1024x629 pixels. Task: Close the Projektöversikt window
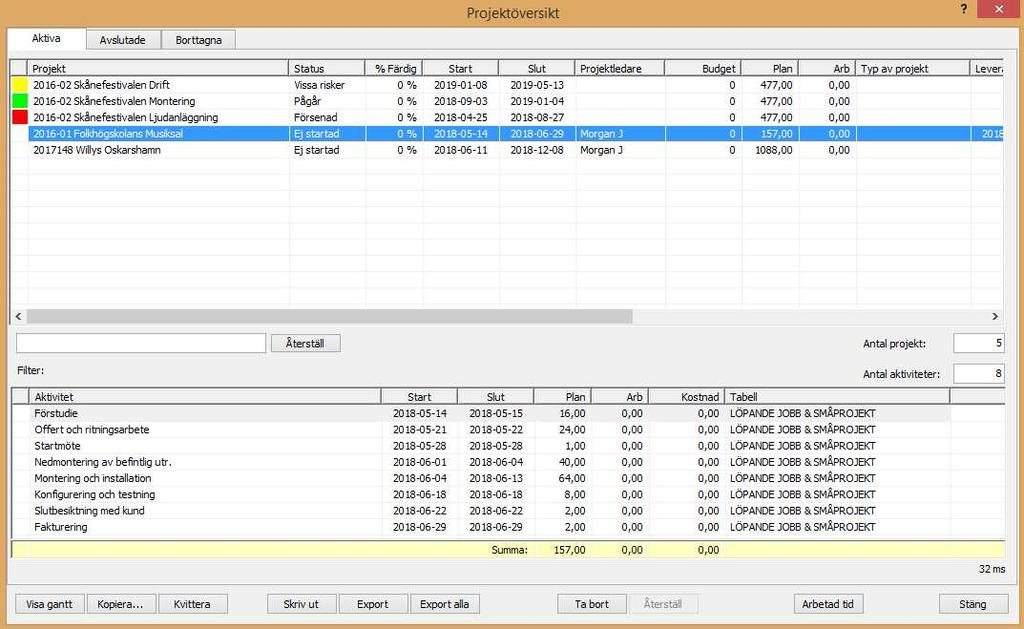point(999,9)
